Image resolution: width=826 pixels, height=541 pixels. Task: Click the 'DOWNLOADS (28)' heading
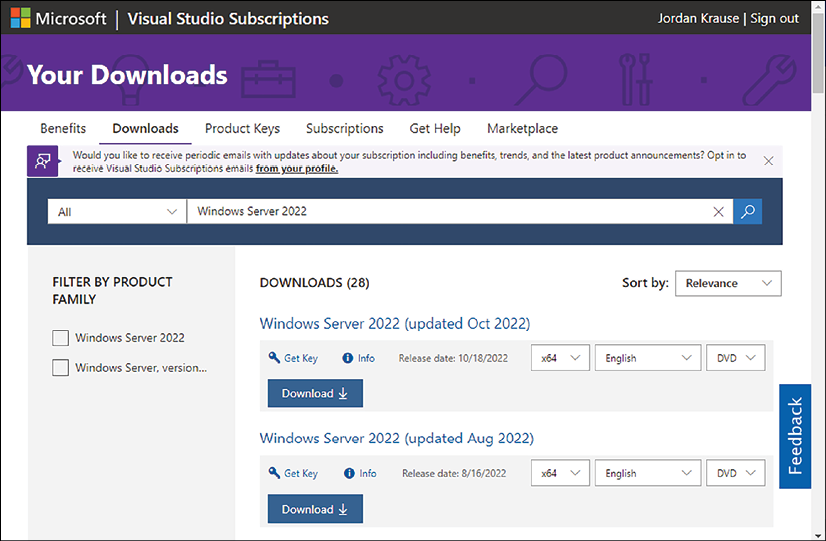point(314,283)
